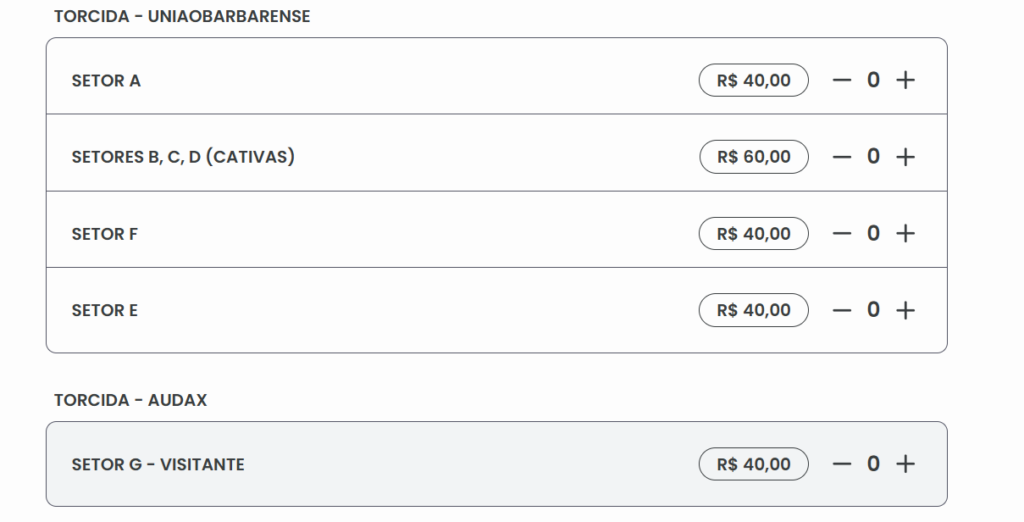Image resolution: width=1024 pixels, height=522 pixels.
Task: Add one Setores B, C, D (Cativas) ticket
Action: click(905, 157)
